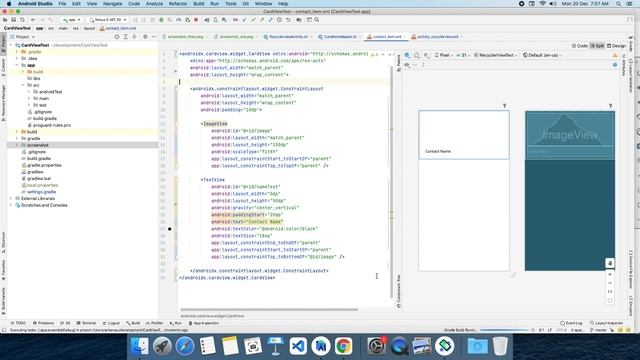
Task: Click the VCS history clock icon
Action: 279,20
